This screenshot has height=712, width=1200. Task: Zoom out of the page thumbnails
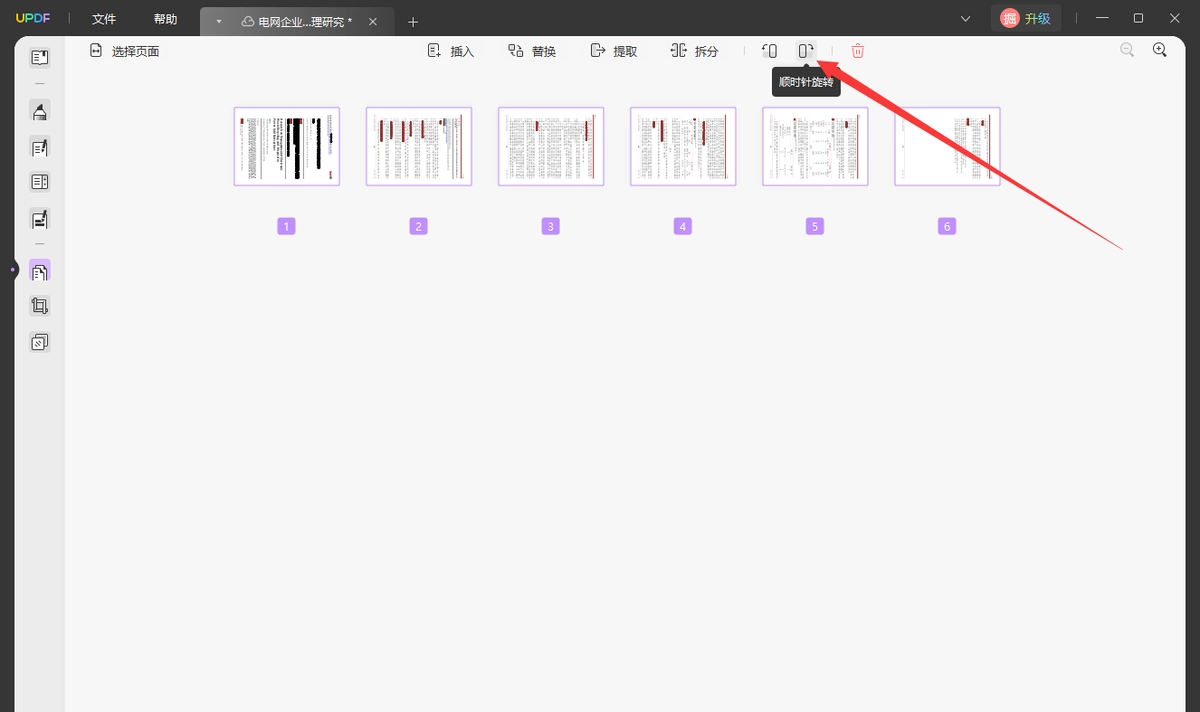(x=1127, y=50)
